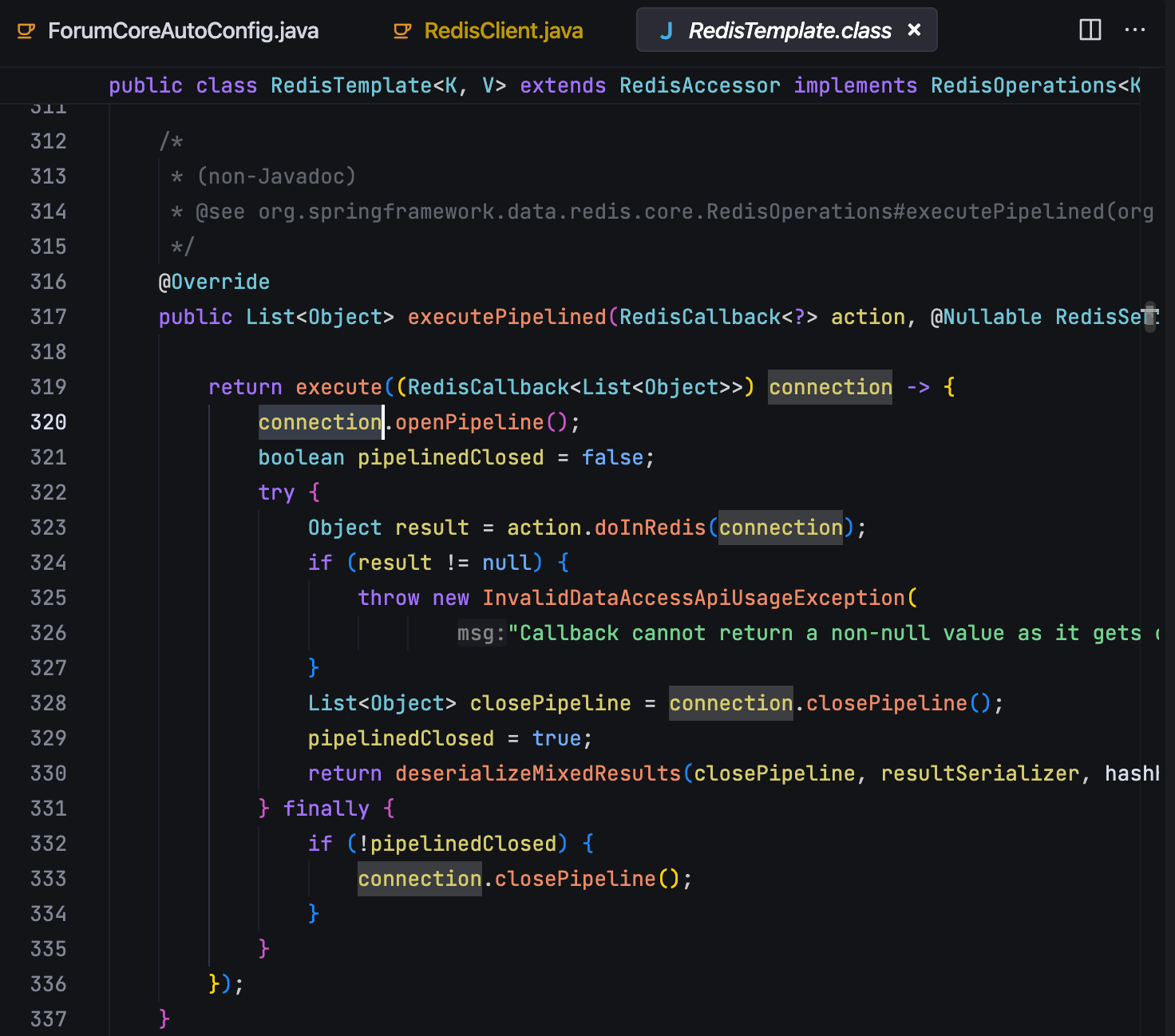Click the vertical scrollbar thumb
The height and width of the screenshot is (1036, 1175).
(1153, 317)
